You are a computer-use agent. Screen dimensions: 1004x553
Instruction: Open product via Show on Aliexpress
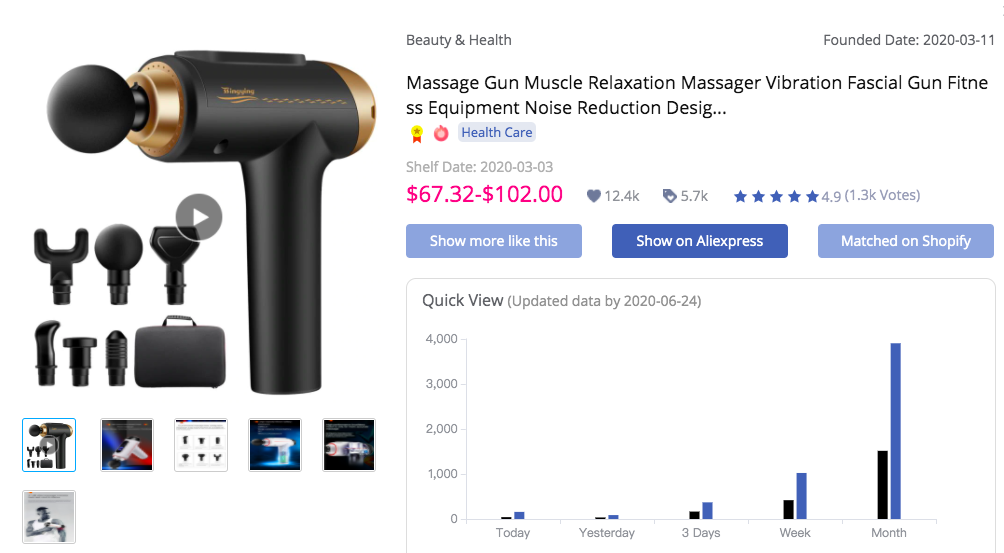tap(700, 241)
